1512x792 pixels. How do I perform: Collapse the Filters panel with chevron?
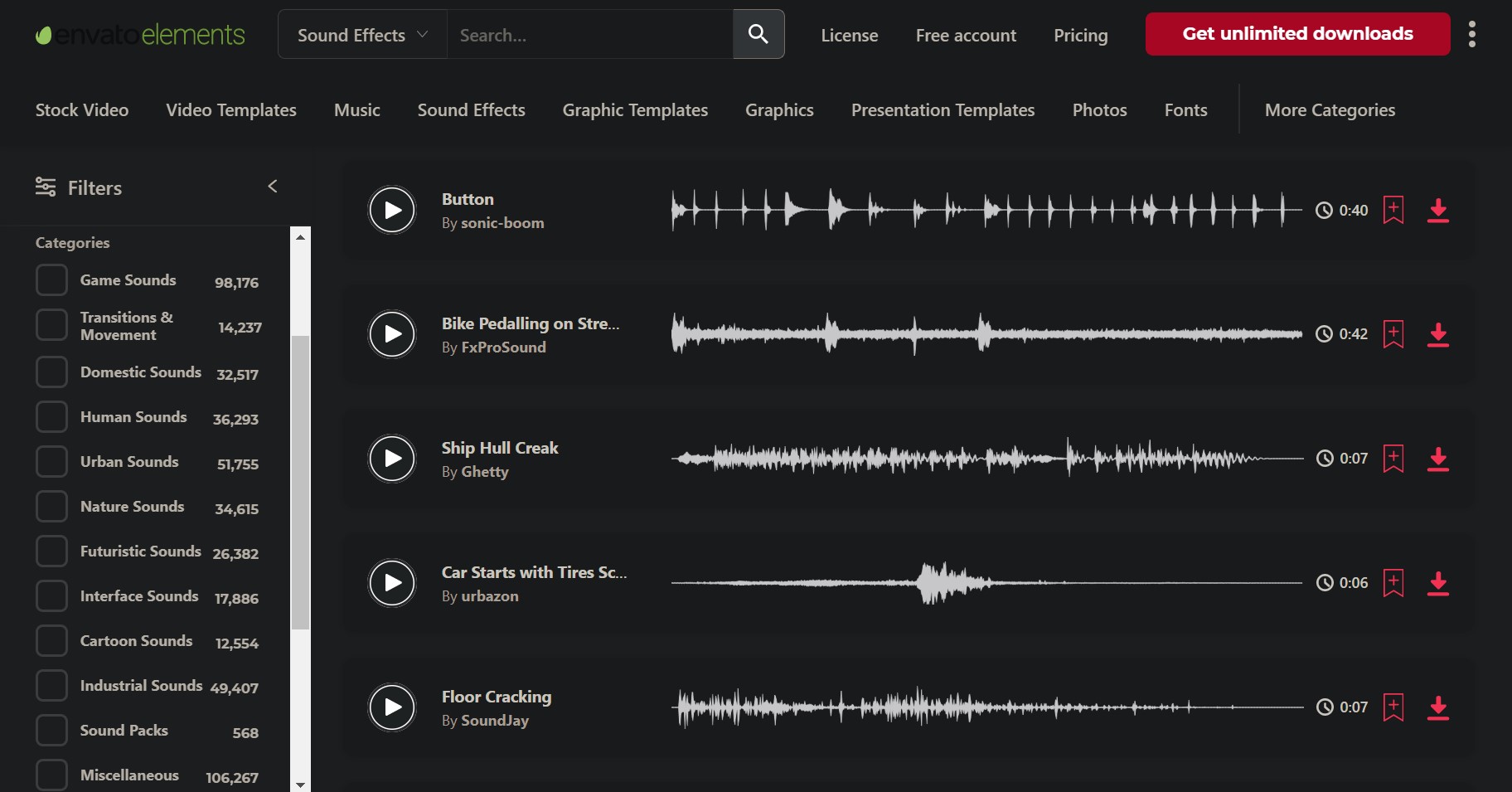pyautogui.click(x=272, y=187)
